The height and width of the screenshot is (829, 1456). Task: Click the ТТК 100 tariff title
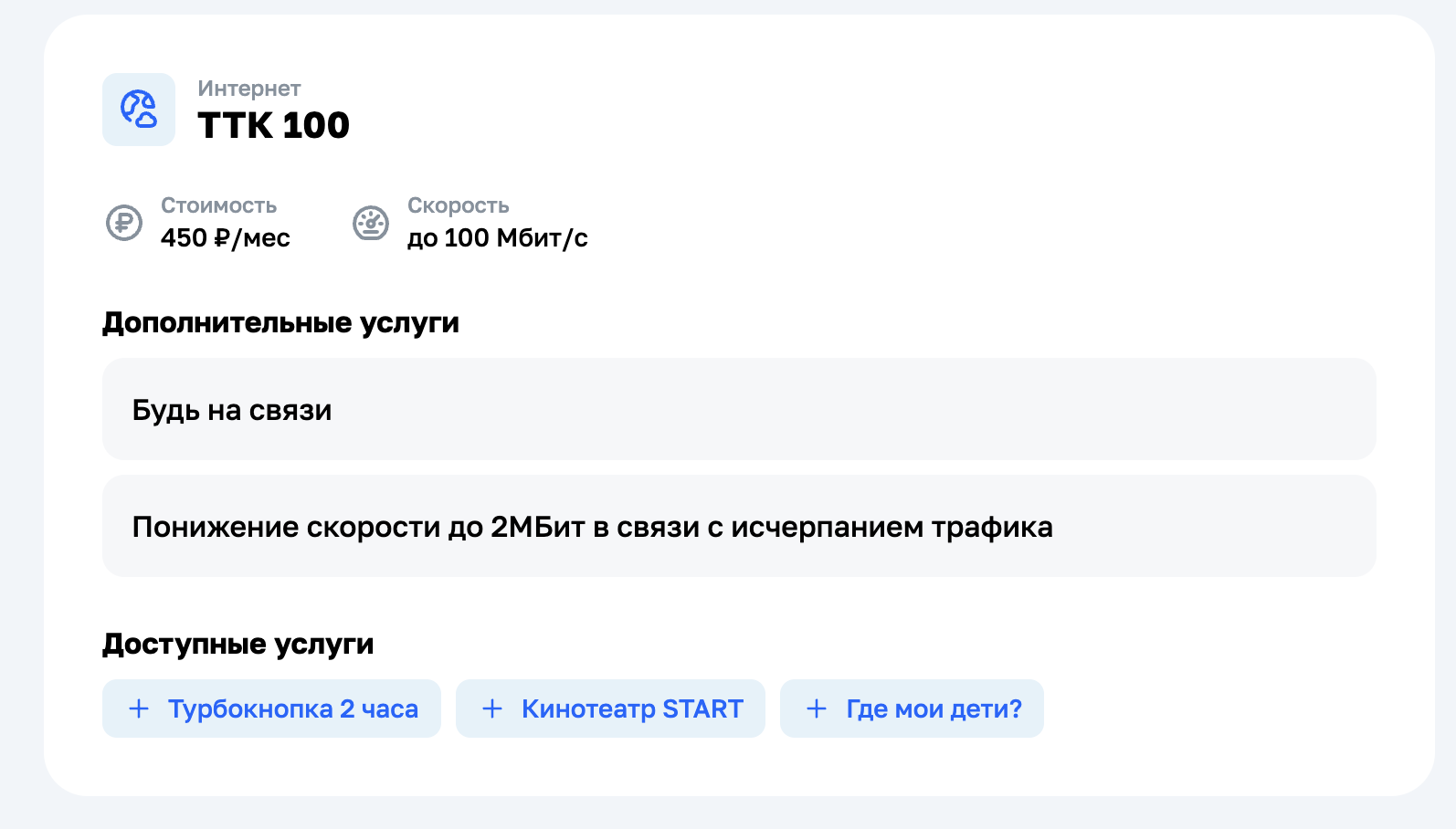pyautogui.click(x=274, y=125)
